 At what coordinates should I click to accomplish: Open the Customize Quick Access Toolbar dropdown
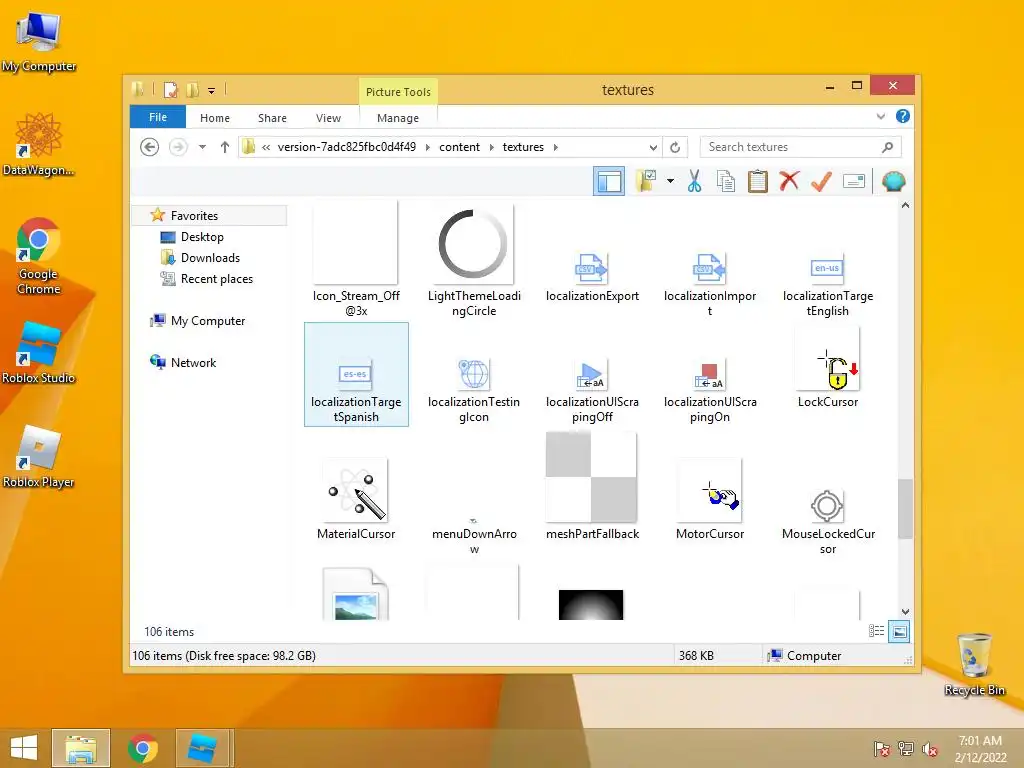coord(212,91)
